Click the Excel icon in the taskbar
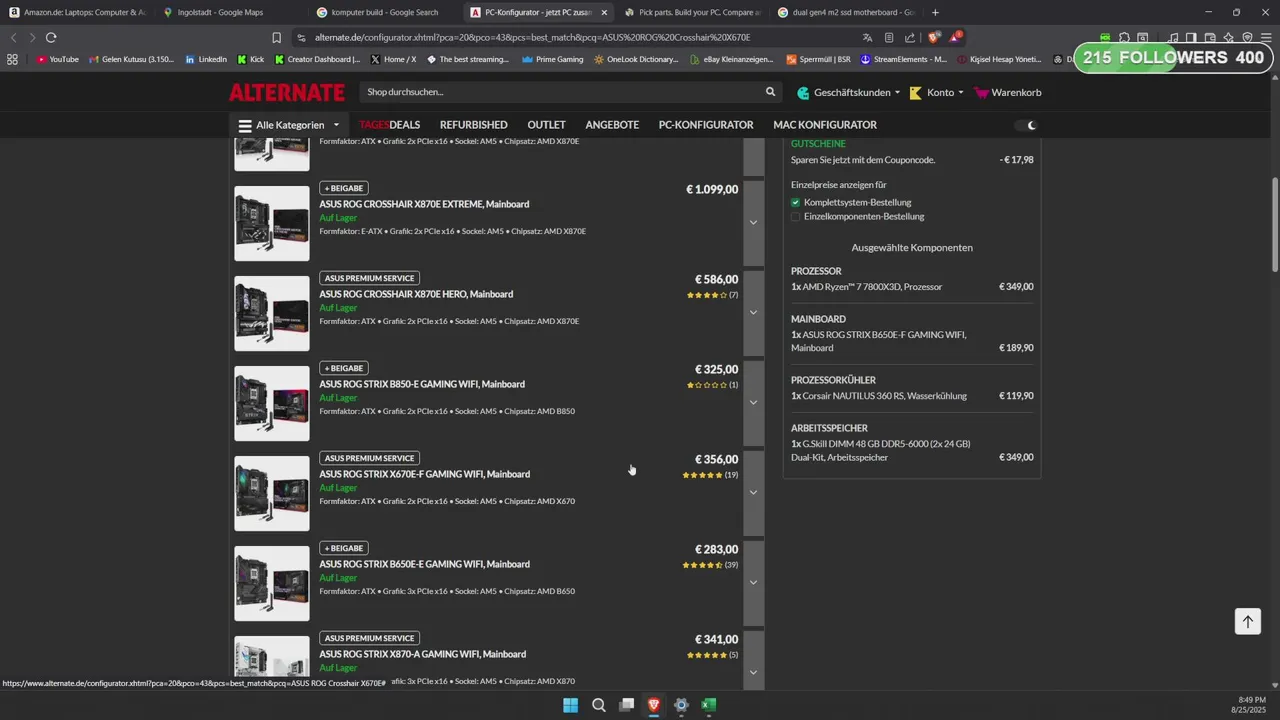The height and width of the screenshot is (720, 1280). (708, 705)
